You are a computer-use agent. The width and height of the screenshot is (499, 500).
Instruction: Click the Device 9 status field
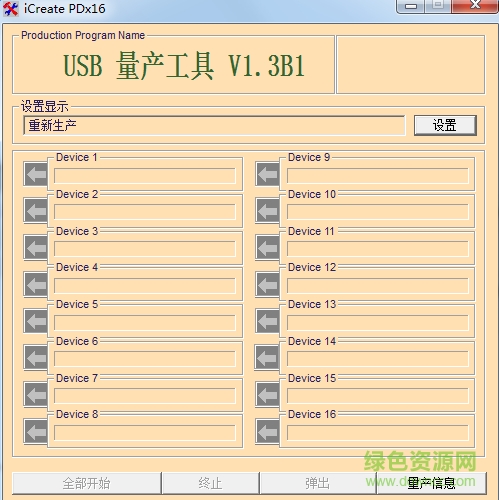point(378,176)
